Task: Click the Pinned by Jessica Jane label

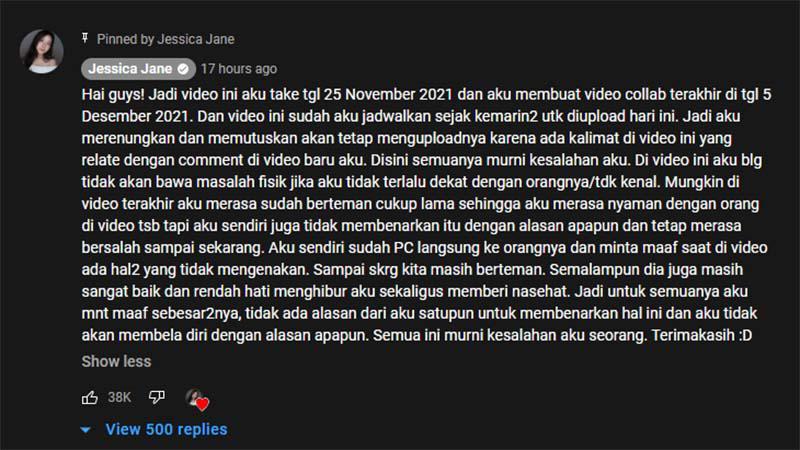Action: click(x=166, y=39)
